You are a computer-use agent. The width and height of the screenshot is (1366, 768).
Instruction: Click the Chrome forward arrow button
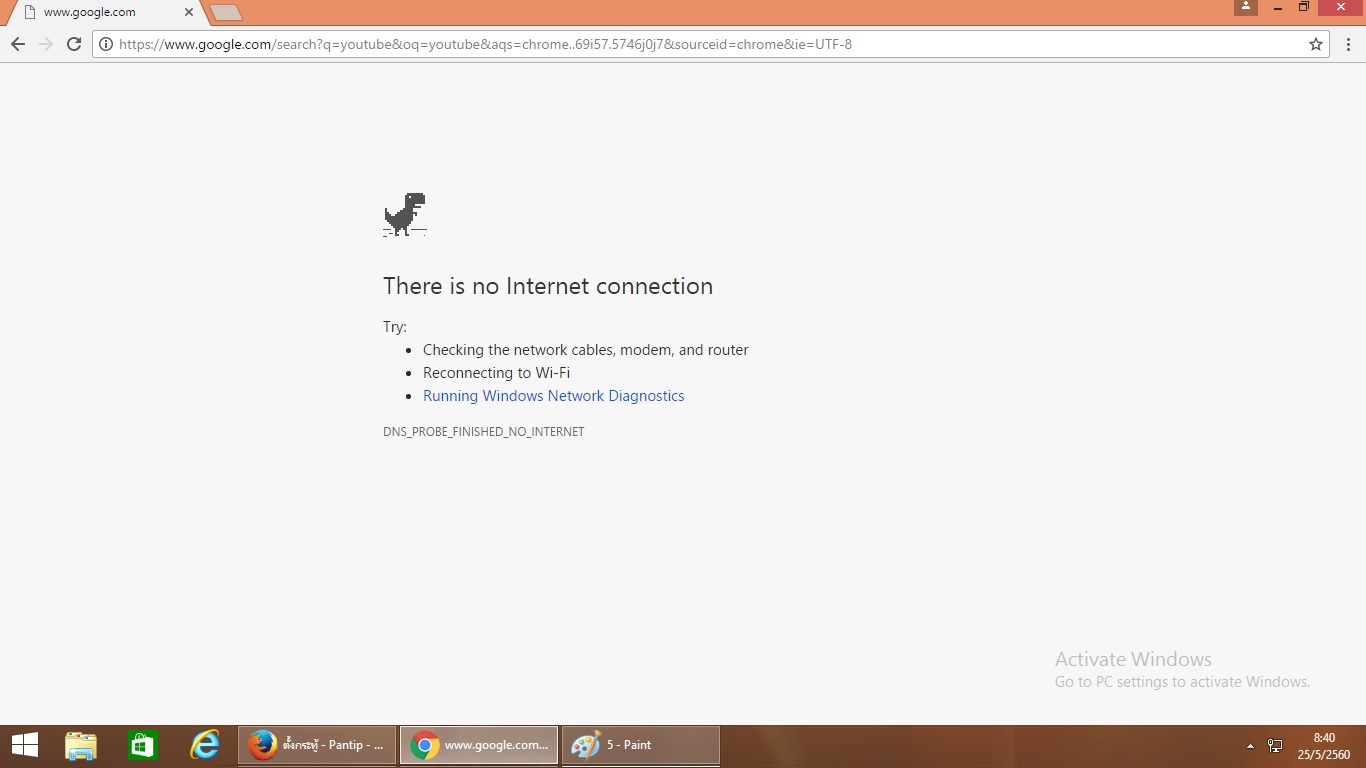(45, 44)
